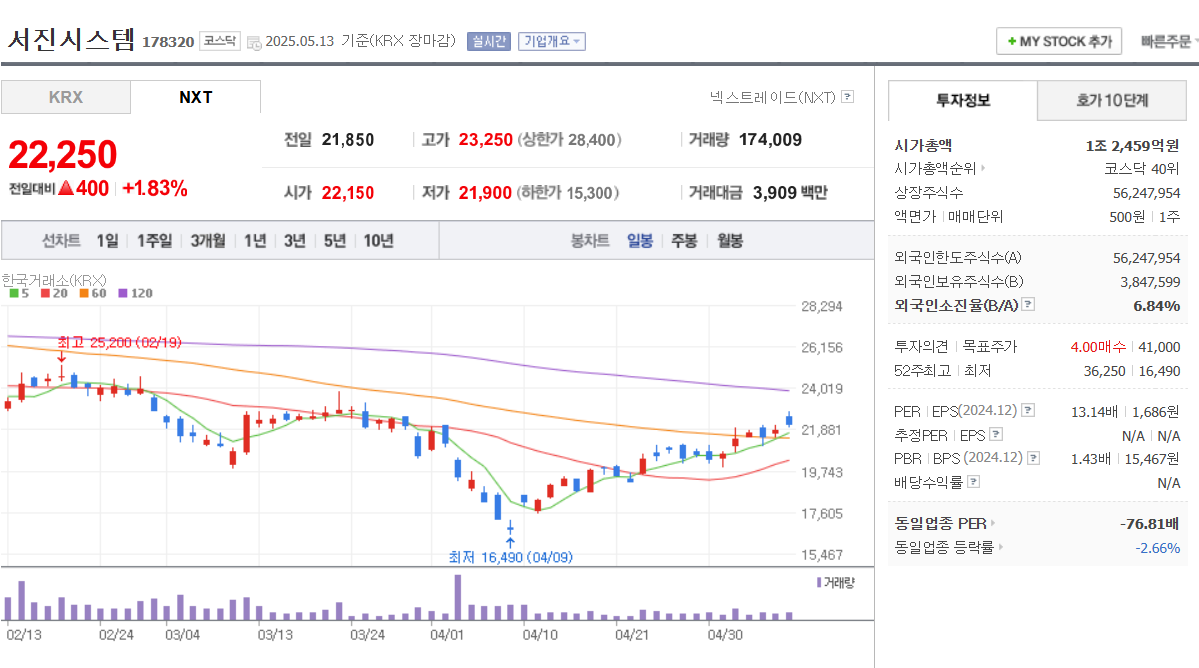
Task: Switch to the KRX tab
Action: (65, 97)
